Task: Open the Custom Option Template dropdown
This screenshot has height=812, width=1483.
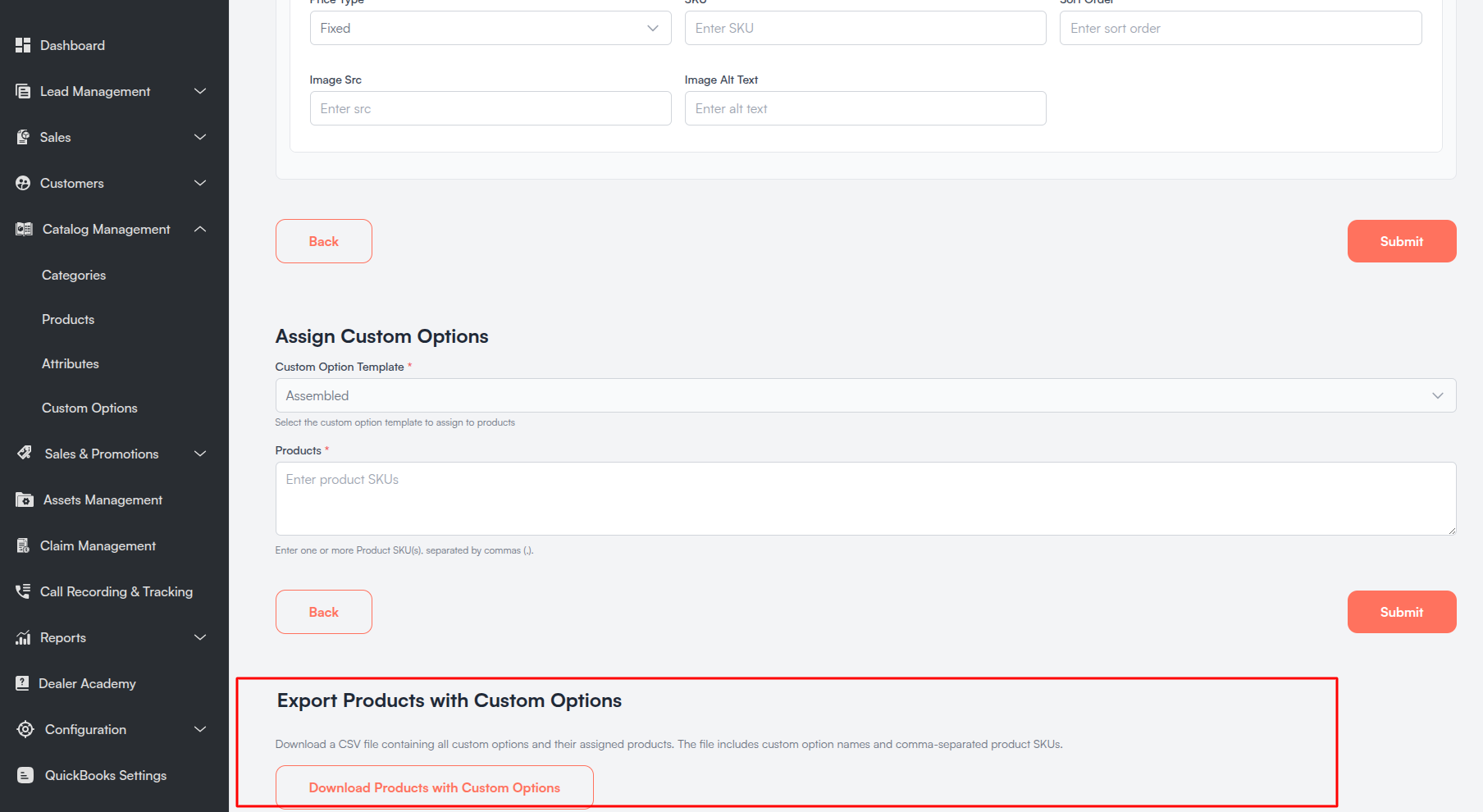Action: pyautogui.click(x=865, y=395)
